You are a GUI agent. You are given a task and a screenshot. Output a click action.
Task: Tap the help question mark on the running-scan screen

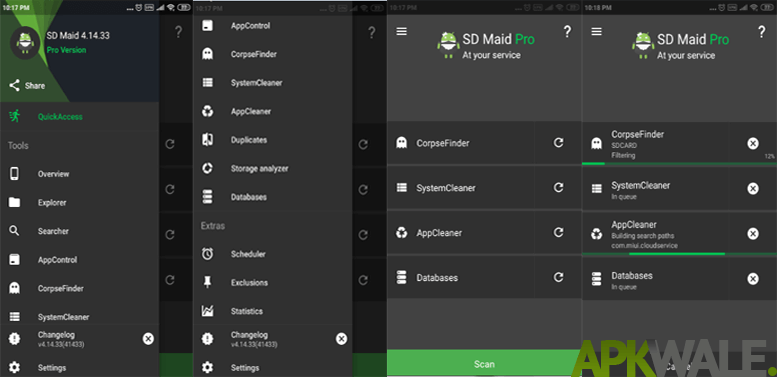click(762, 32)
